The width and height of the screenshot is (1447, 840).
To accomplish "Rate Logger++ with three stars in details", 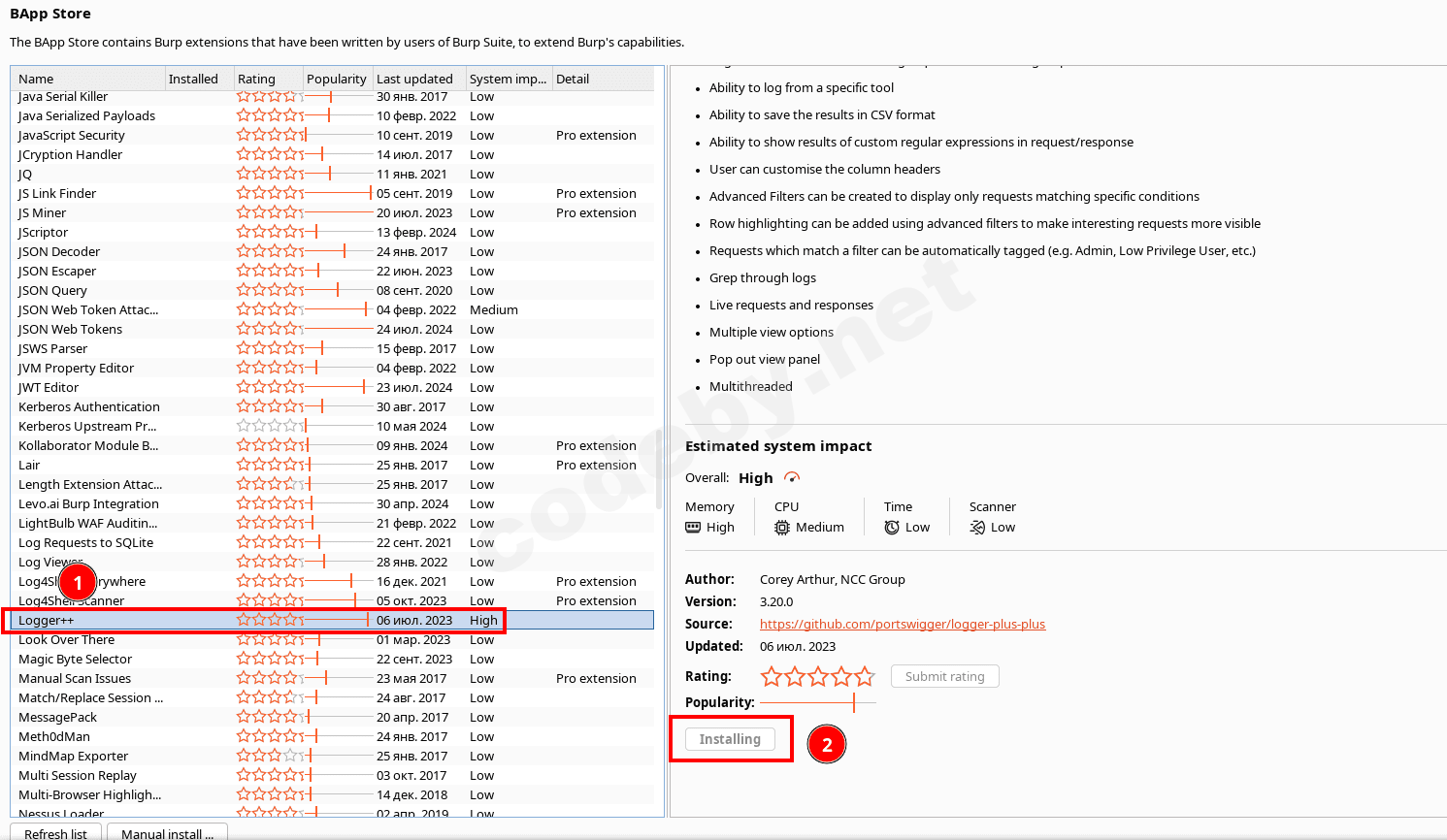I will [818, 676].
